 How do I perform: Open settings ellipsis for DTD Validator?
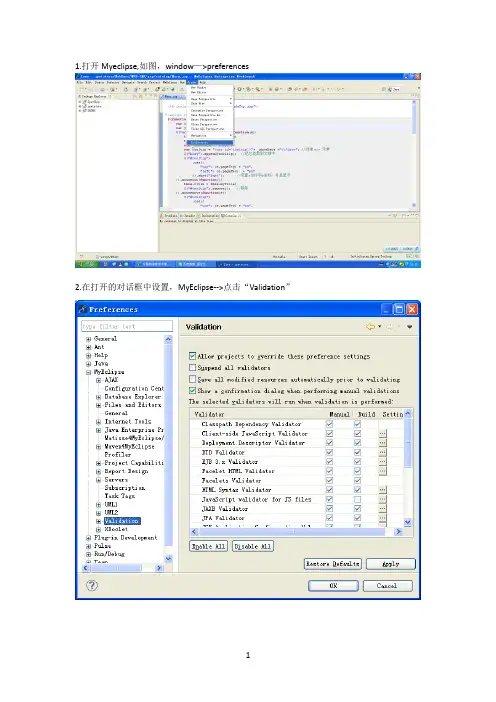pos(382,452)
